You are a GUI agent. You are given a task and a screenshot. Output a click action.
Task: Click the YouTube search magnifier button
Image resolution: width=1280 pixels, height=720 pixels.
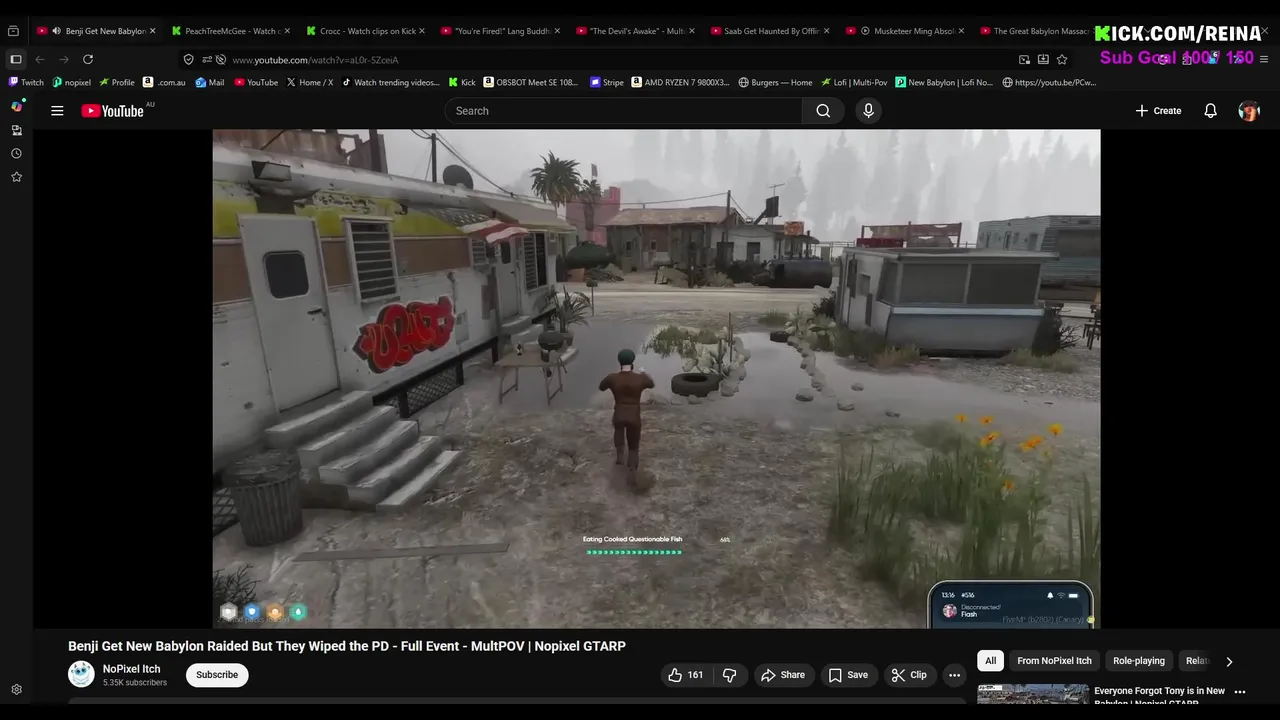(823, 111)
